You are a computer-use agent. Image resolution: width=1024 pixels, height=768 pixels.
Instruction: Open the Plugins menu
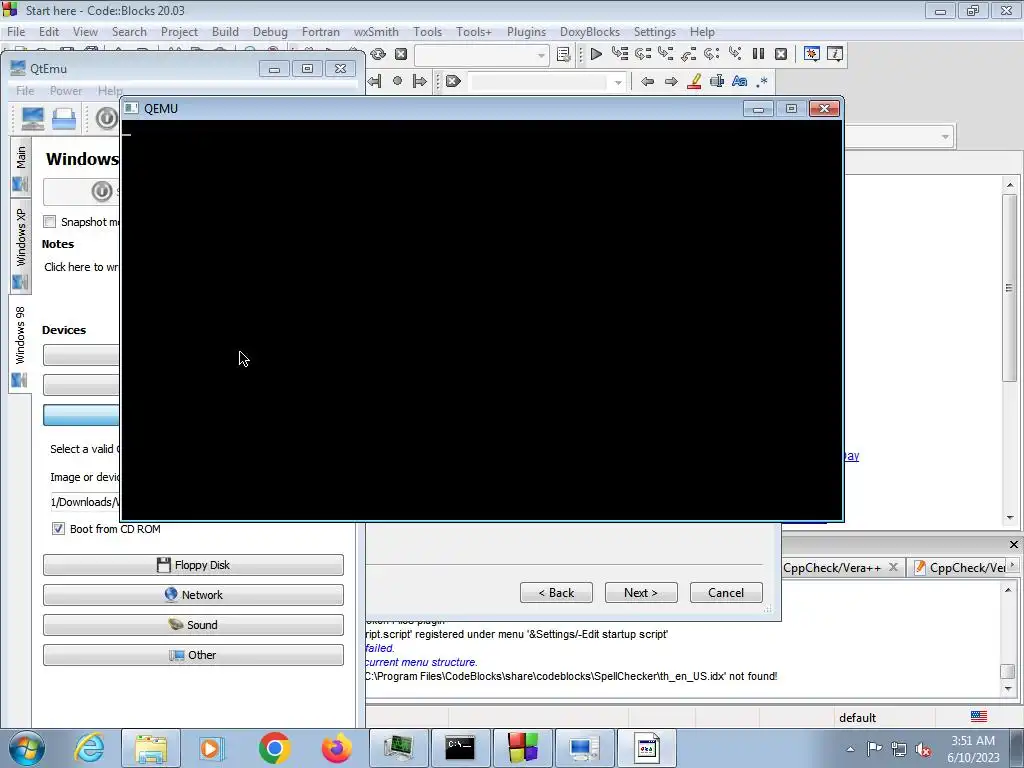point(526,32)
